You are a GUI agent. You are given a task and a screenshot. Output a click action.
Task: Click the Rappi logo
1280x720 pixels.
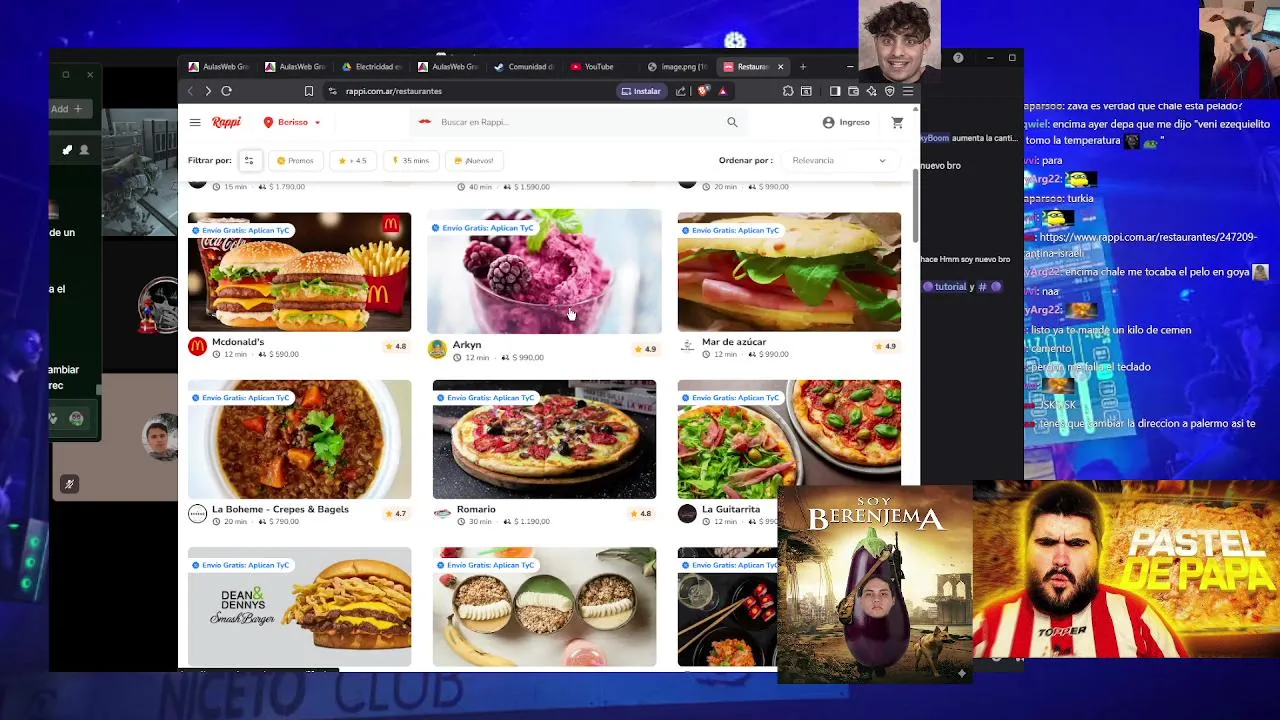[x=226, y=122]
